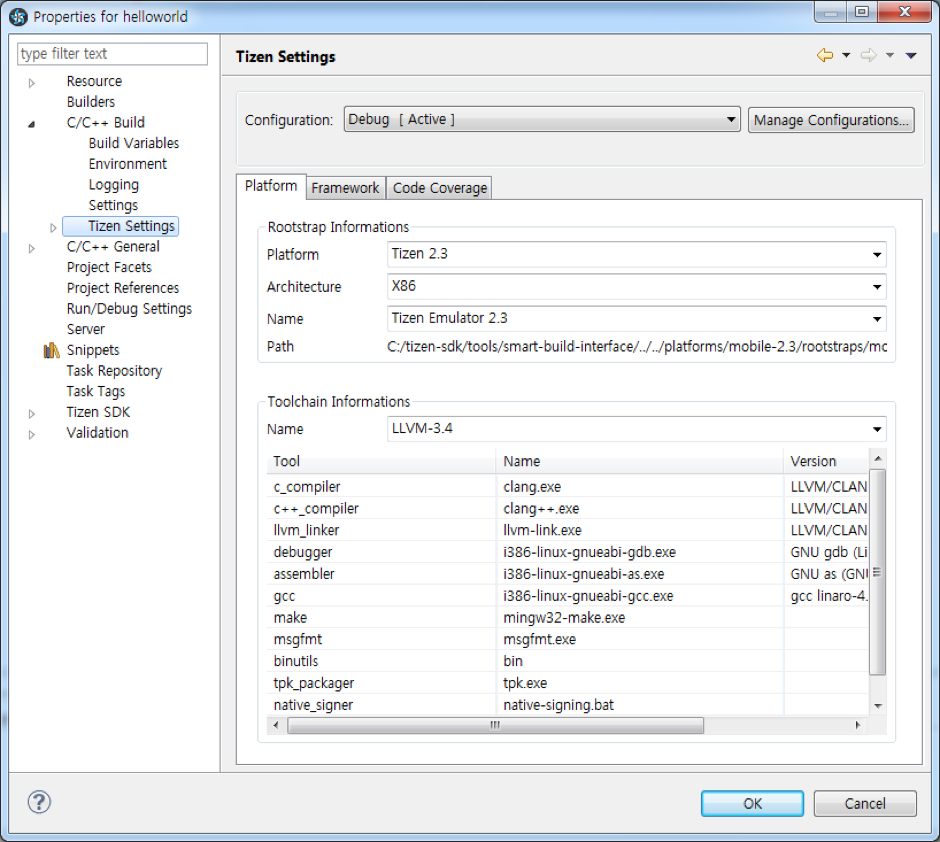Viewport: 940px width, 842px height.
Task: Click the tool table scroll up arrow
Action: 878,458
